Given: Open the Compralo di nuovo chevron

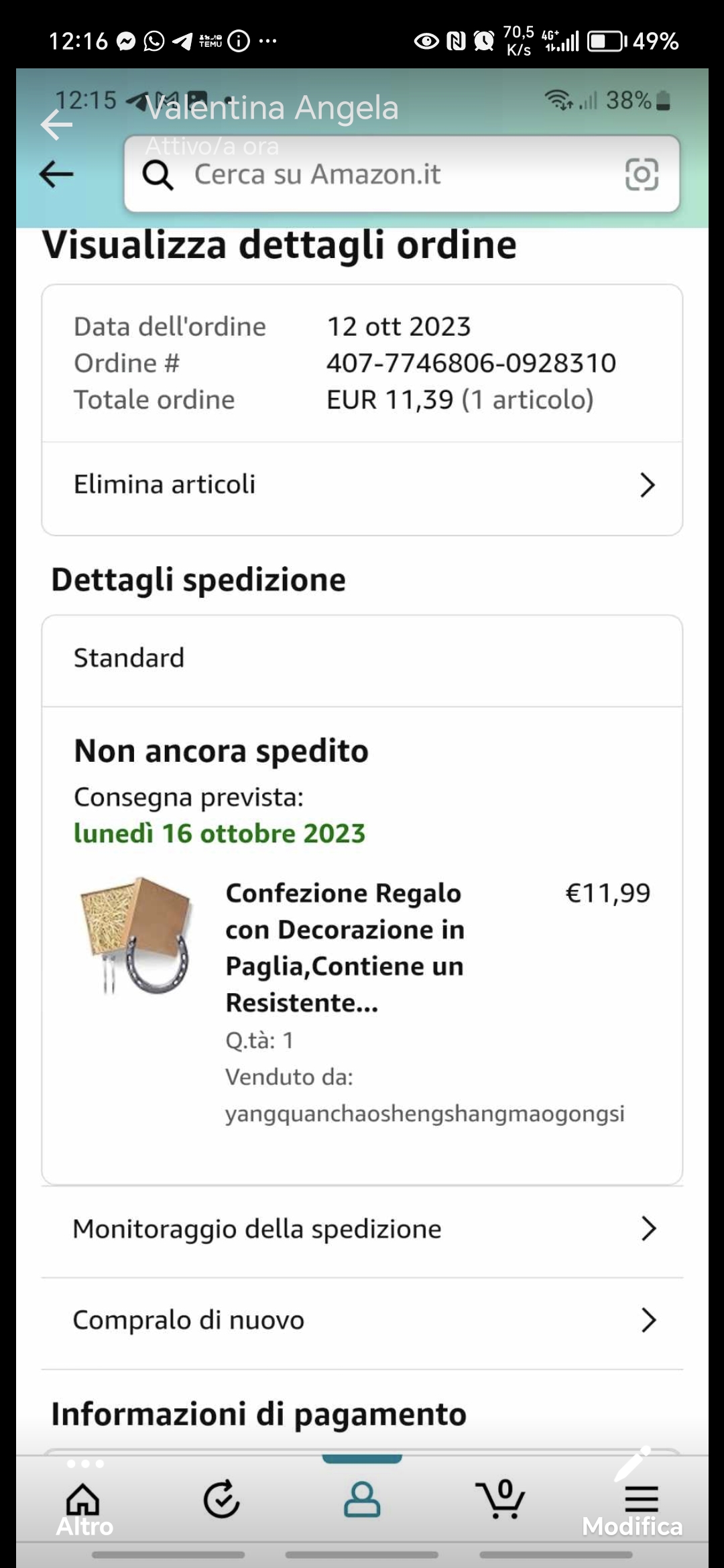Looking at the screenshot, I should click(648, 1319).
